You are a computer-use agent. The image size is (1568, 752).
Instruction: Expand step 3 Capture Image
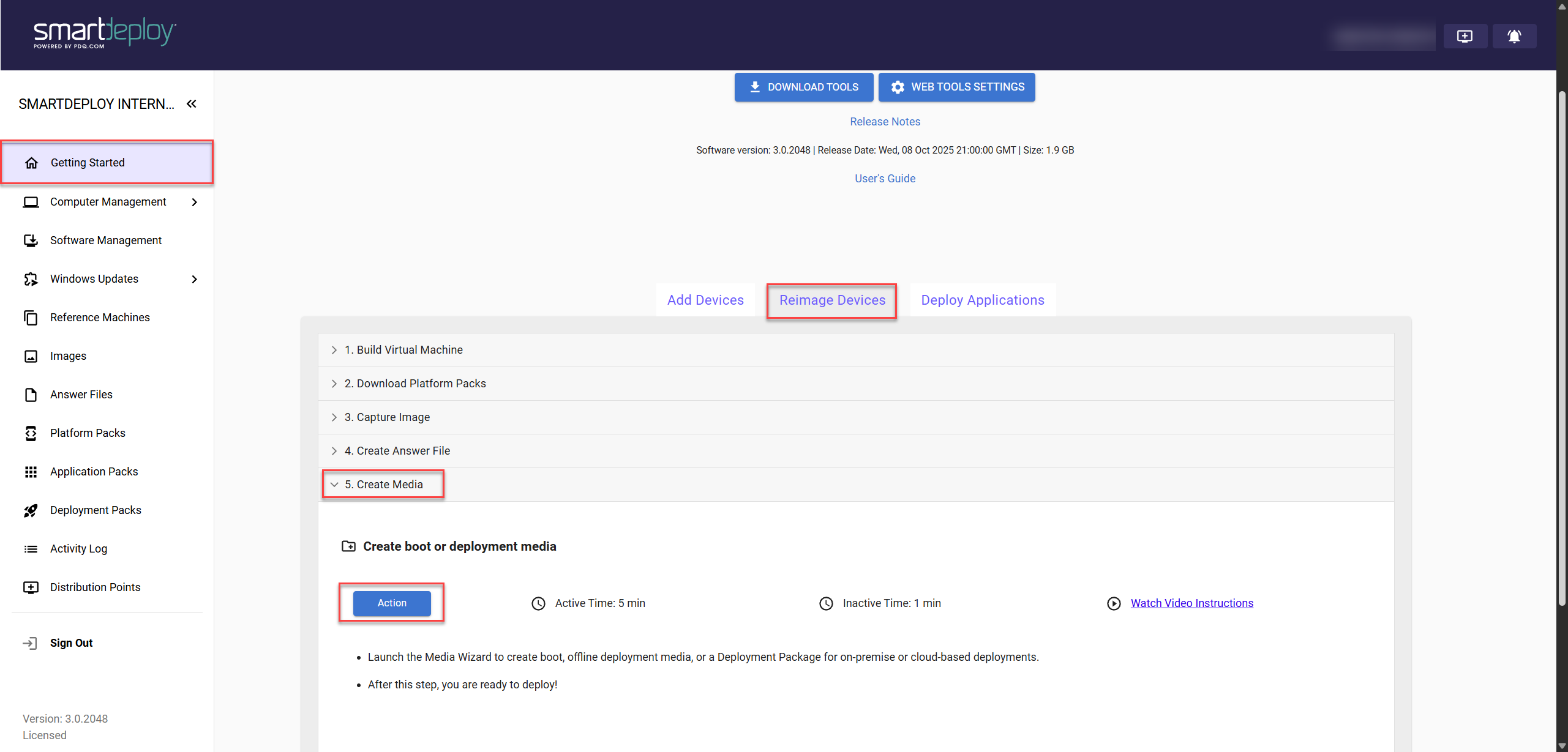(x=387, y=417)
